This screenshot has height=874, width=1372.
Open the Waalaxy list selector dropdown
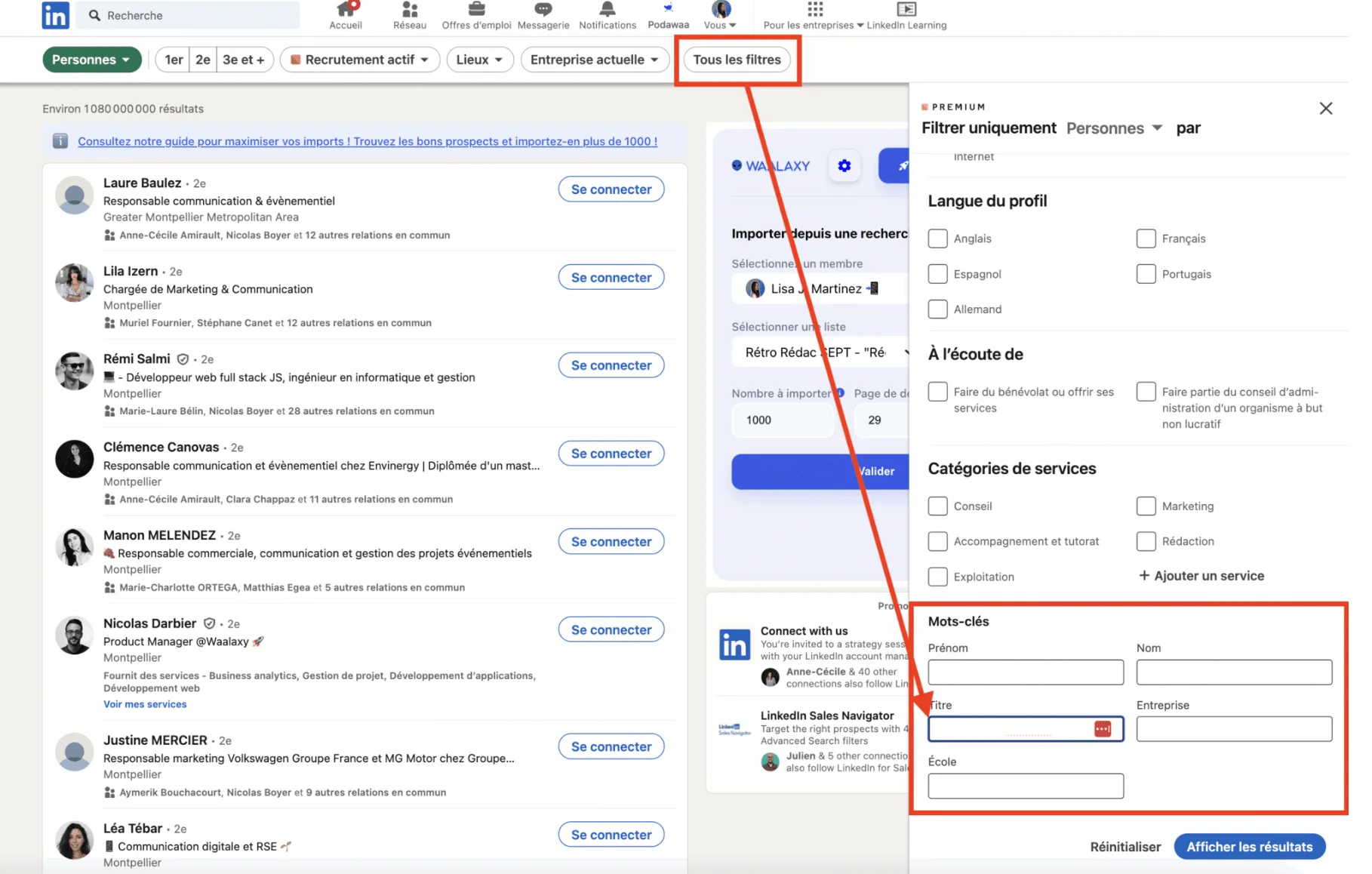point(820,352)
